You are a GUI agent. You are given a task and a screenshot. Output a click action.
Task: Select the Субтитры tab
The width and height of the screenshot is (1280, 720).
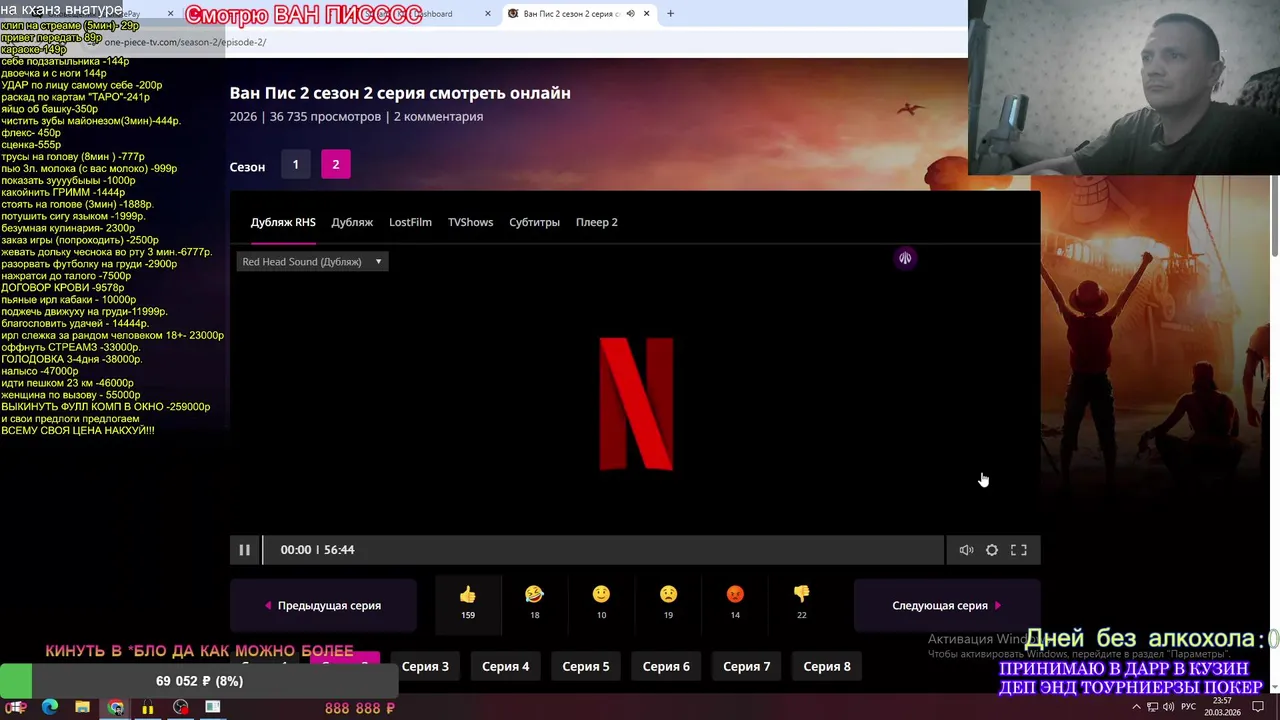click(x=534, y=222)
